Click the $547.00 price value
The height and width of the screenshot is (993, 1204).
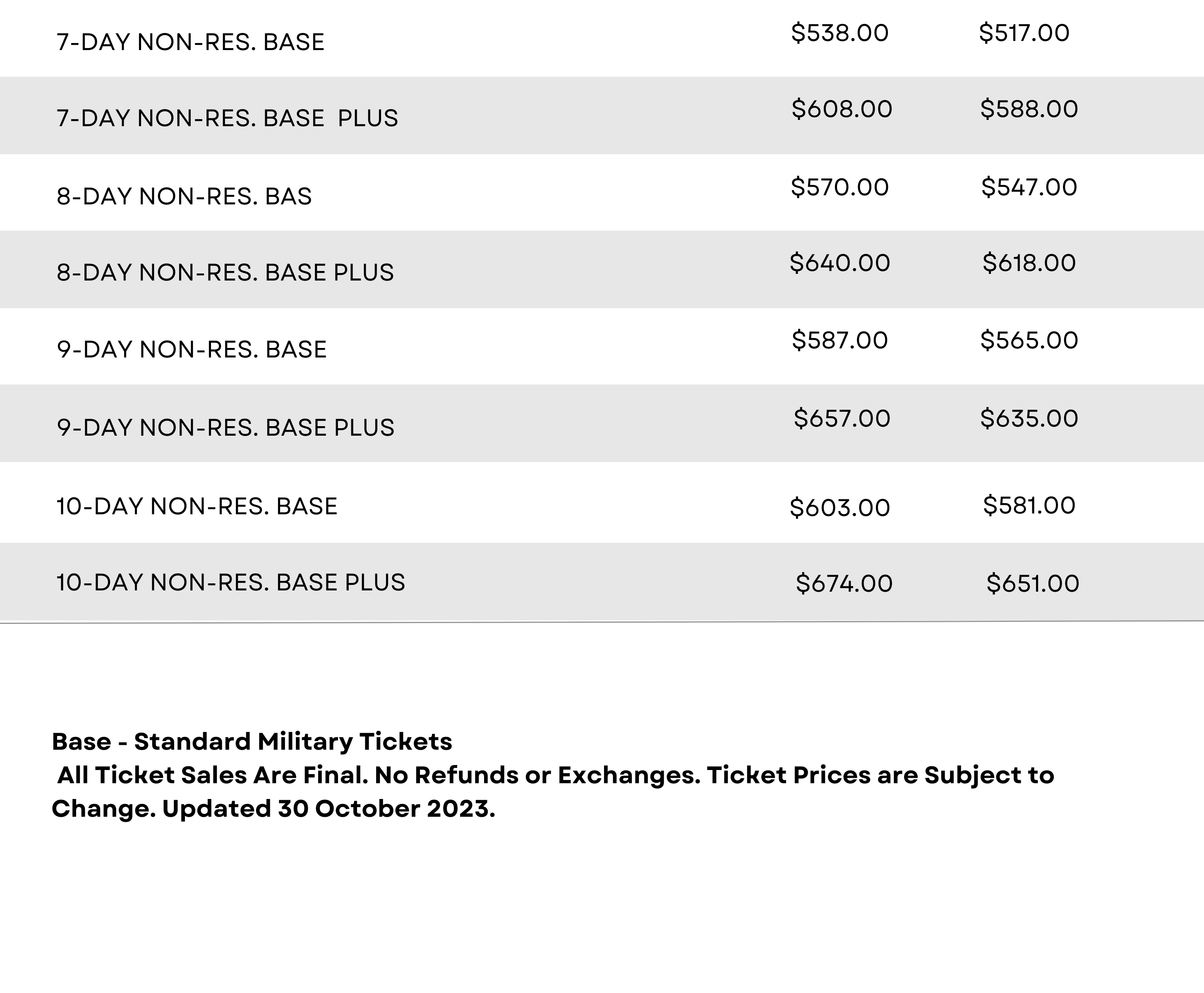tap(1029, 187)
